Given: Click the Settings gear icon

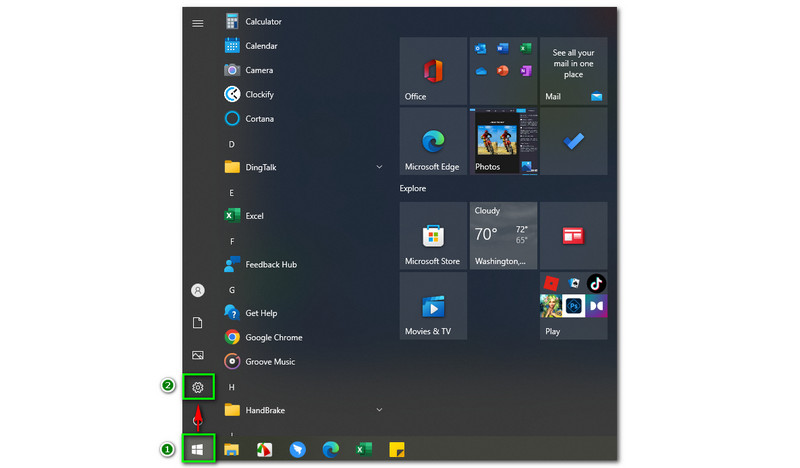Looking at the screenshot, I should coord(198,387).
